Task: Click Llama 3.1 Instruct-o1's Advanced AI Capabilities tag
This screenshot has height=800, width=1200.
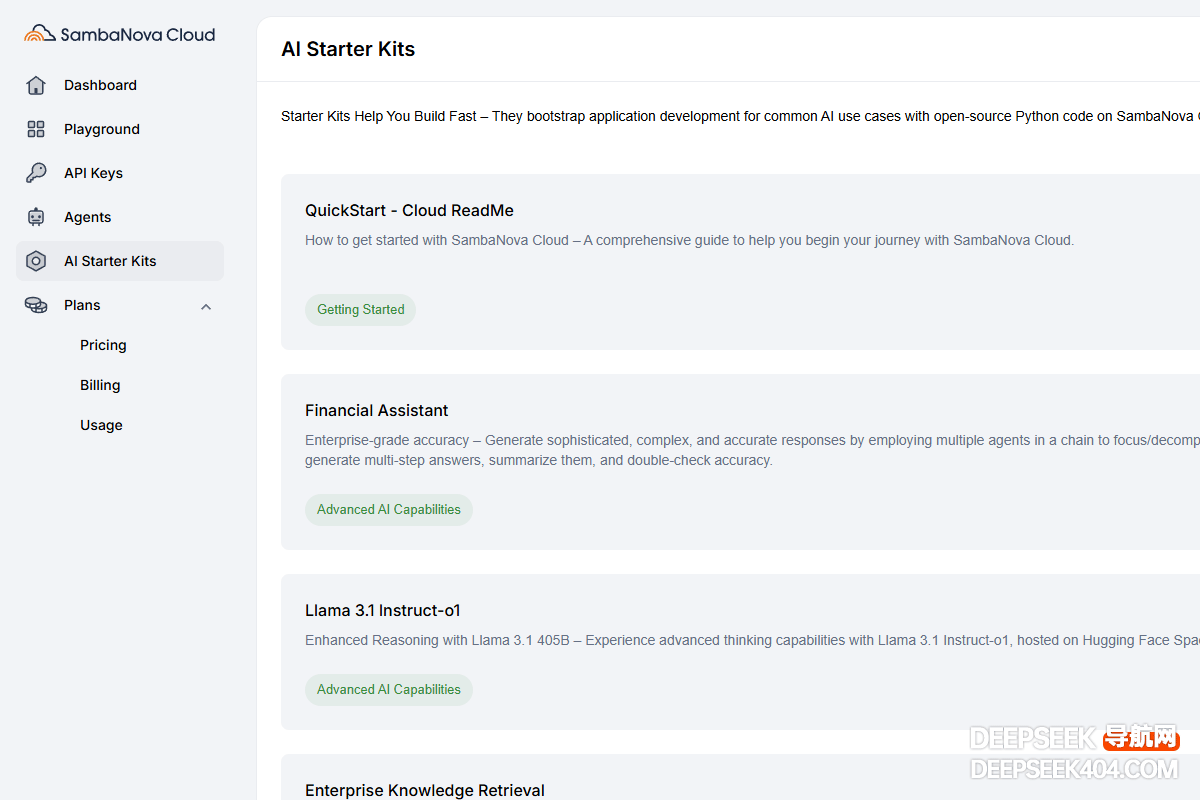Action: pyautogui.click(x=389, y=690)
